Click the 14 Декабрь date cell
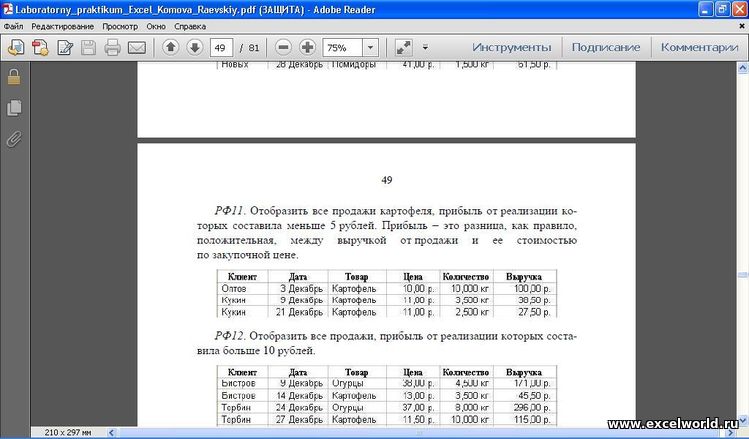The height and width of the screenshot is (439, 749). tap(300, 396)
